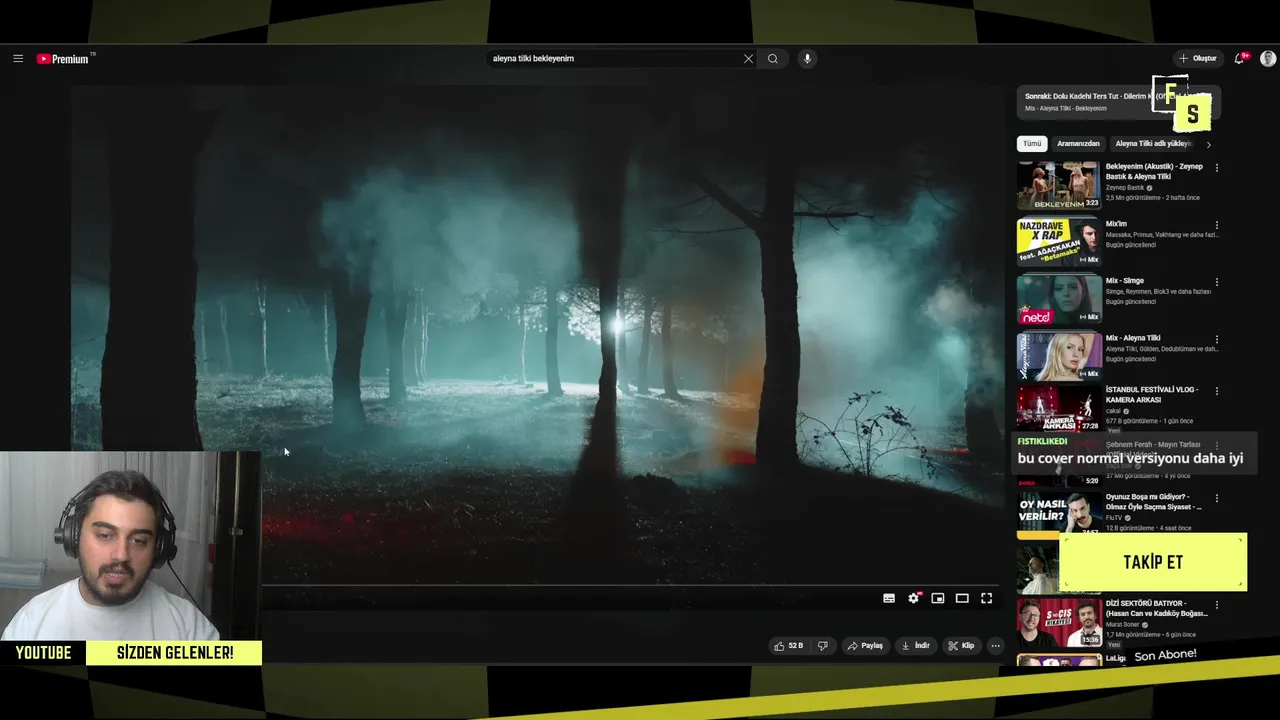
Task: Open the Mix'im playlist thumbnail
Action: 1058,242
